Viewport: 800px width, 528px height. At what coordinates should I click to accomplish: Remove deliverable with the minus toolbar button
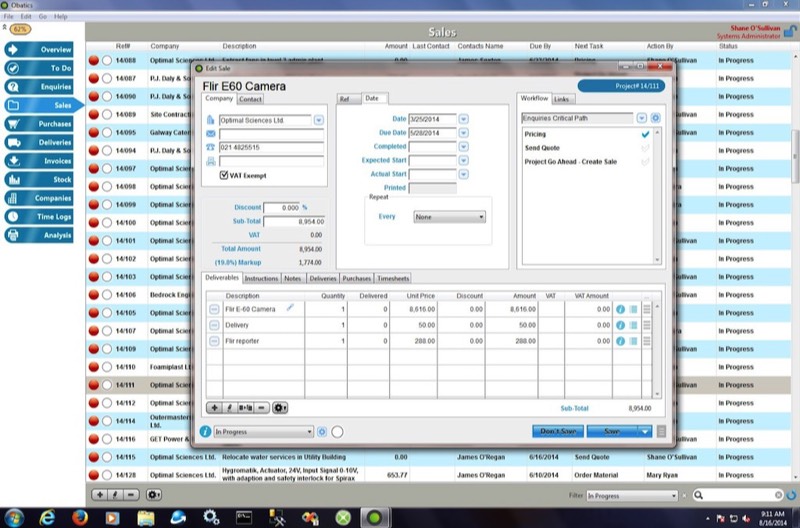point(261,408)
